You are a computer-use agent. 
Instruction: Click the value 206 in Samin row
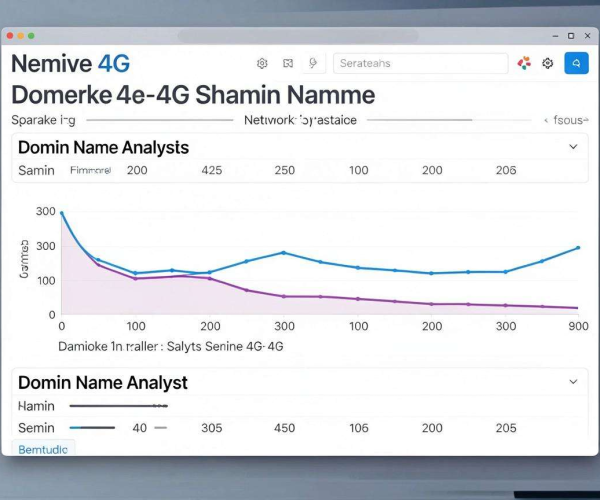[x=506, y=170]
